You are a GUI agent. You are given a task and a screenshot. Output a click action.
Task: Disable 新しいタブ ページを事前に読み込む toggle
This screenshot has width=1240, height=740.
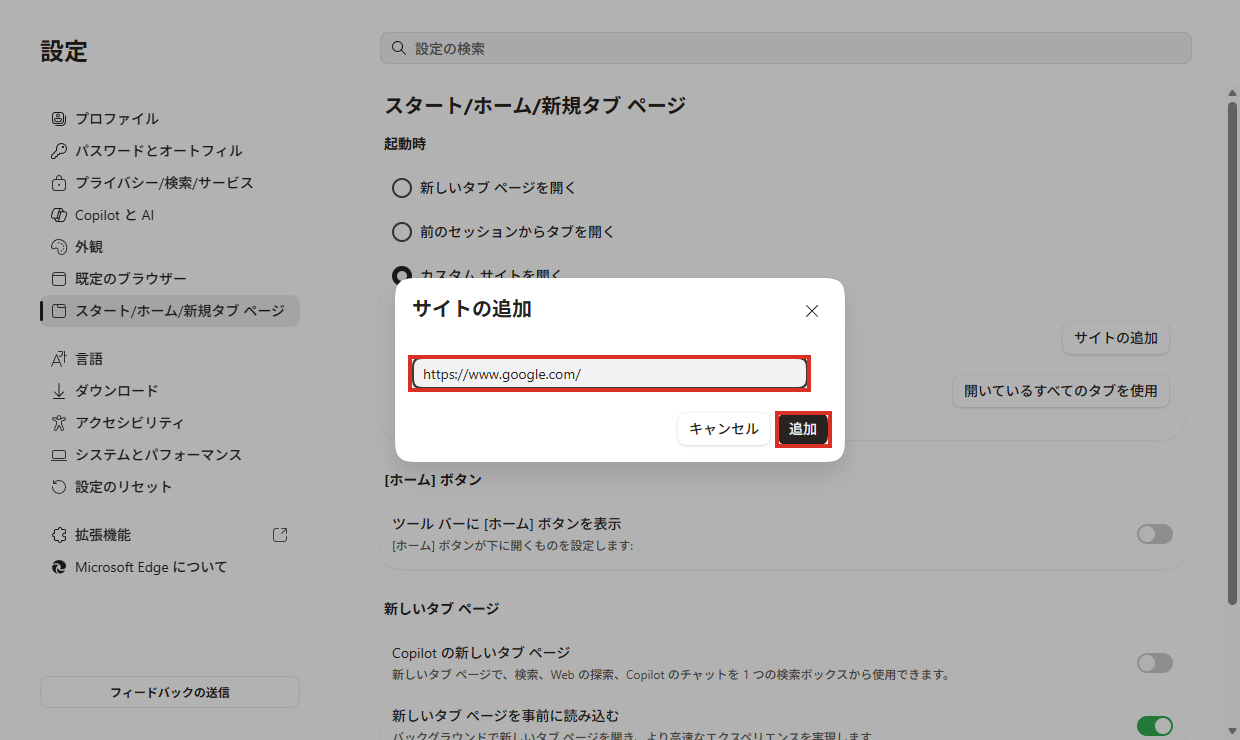[x=1155, y=726]
